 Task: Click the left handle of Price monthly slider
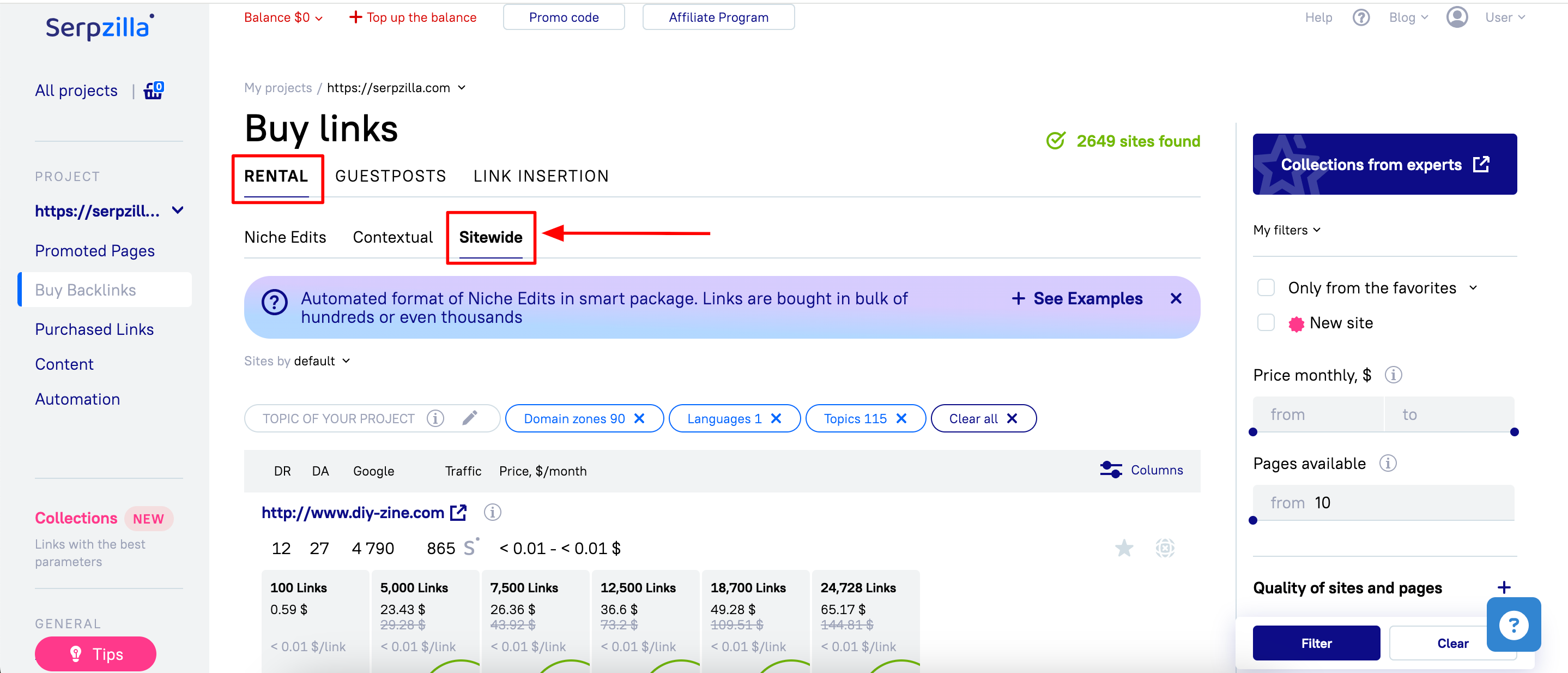pyautogui.click(x=1252, y=432)
